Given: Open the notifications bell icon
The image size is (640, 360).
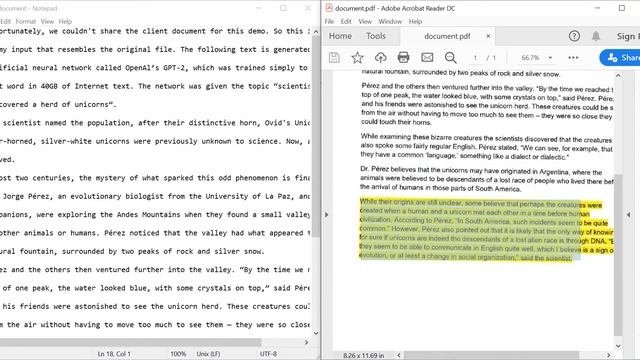Looking at the screenshot, I should pos(596,36).
